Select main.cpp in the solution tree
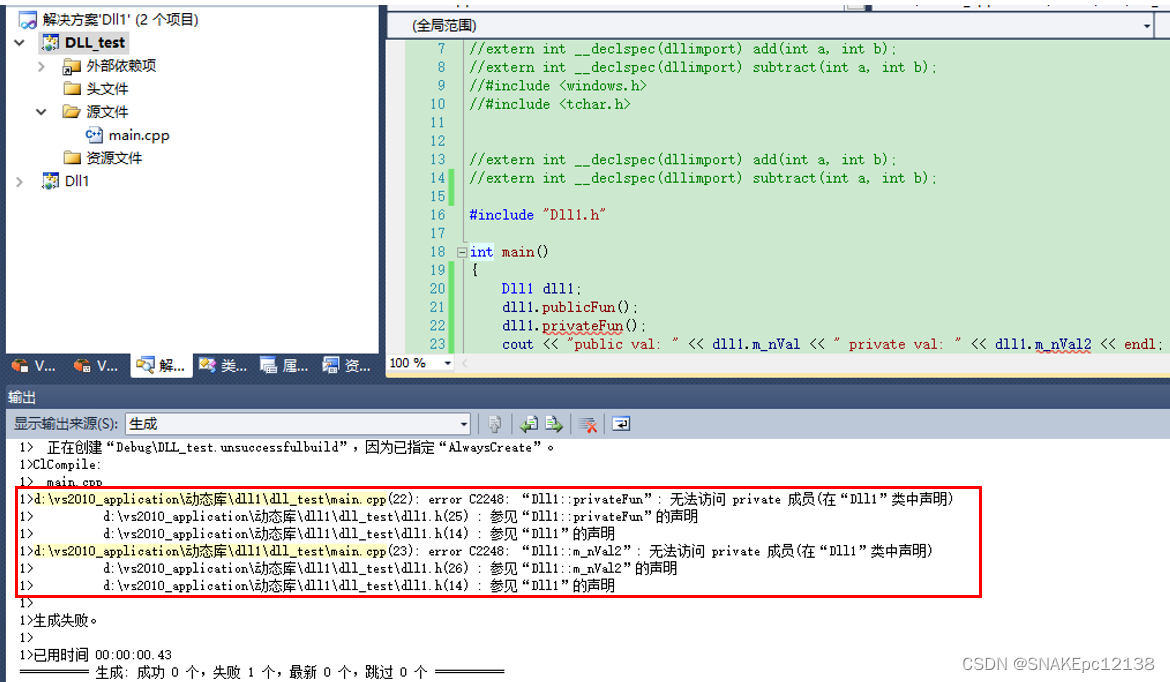Screen dimensions: 1170x682 click(139, 135)
